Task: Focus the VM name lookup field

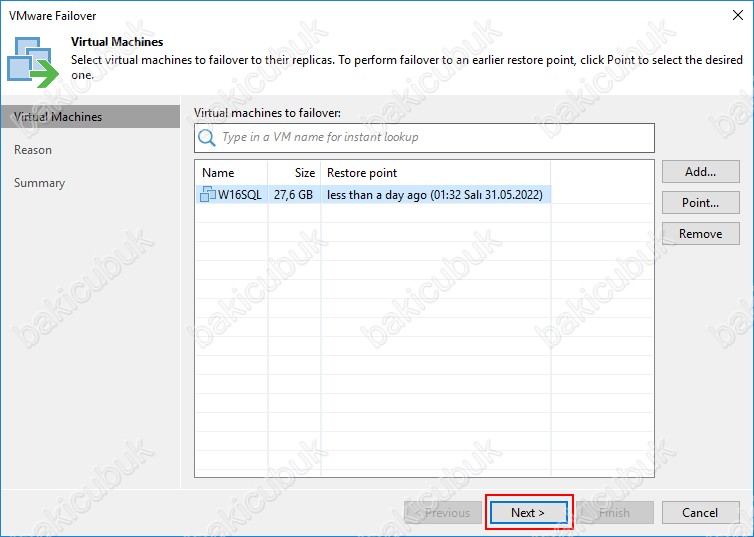Action: point(424,138)
